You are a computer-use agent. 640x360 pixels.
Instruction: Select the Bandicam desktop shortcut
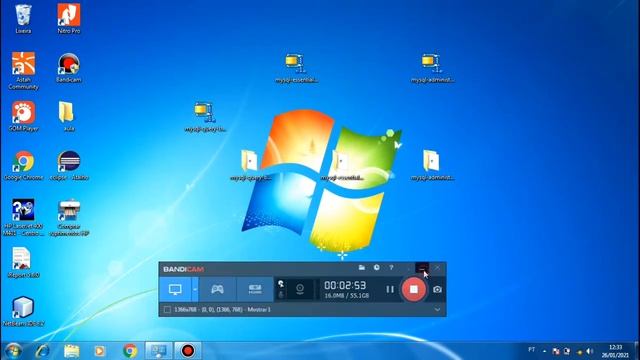click(x=69, y=68)
